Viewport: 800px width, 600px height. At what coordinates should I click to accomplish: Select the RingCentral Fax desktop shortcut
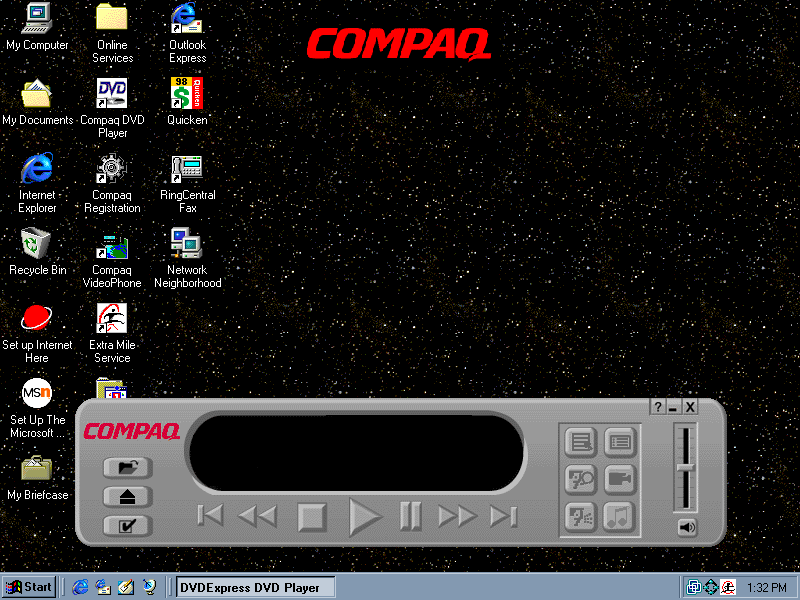[187, 183]
